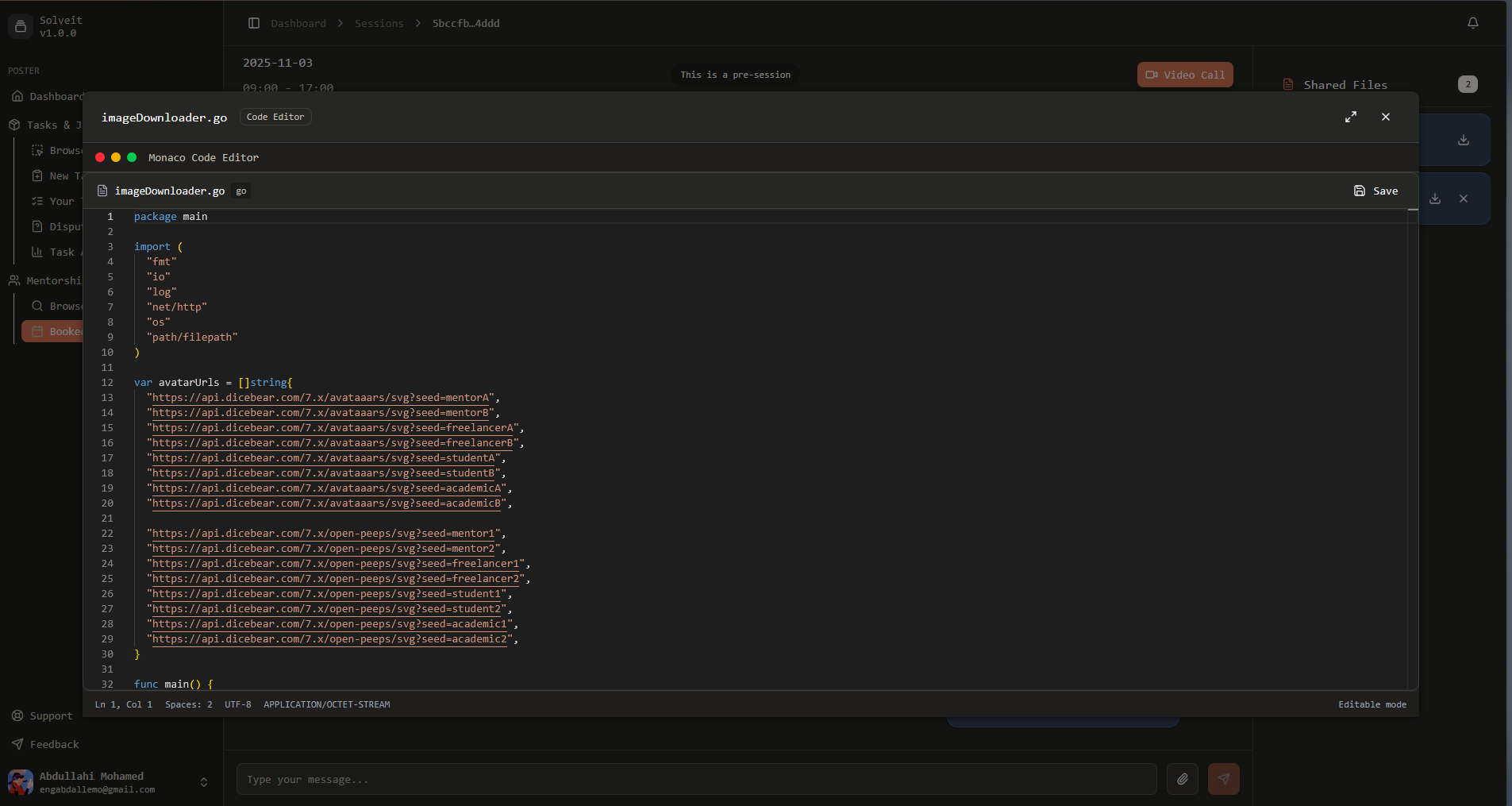This screenshot has height=806, width=1512.
Task: Open Disputes via the question-mark icon
Action: [37, 226]
